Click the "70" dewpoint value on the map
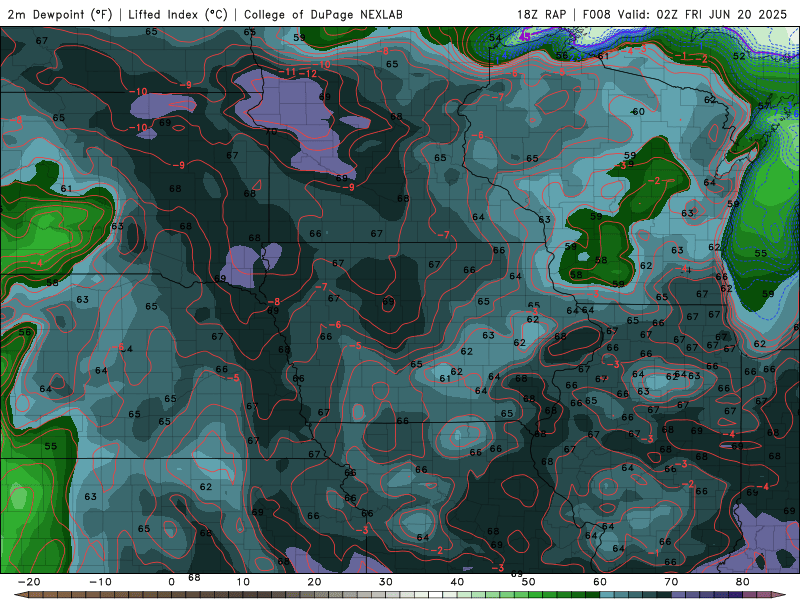Screen dimensions: 800x600 click(x=271, y=131)
